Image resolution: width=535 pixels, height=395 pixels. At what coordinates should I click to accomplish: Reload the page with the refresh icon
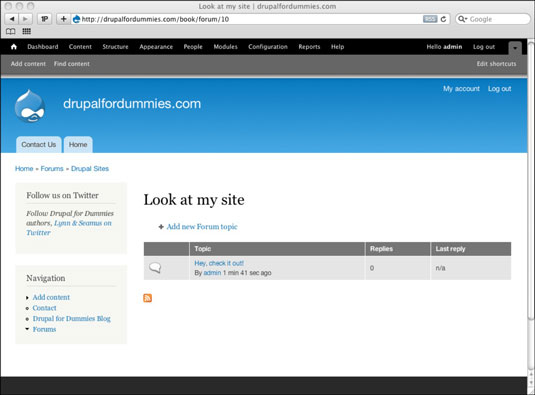(443, 19)
